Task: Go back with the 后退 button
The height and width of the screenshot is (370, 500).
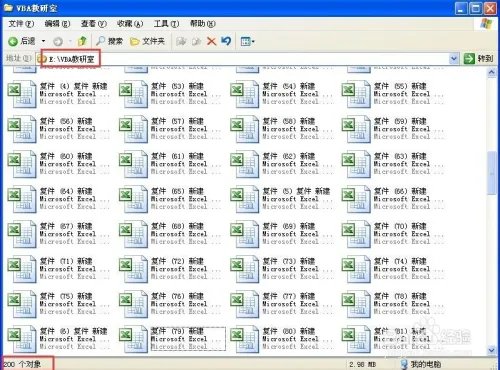Action: tap(22, 41)
